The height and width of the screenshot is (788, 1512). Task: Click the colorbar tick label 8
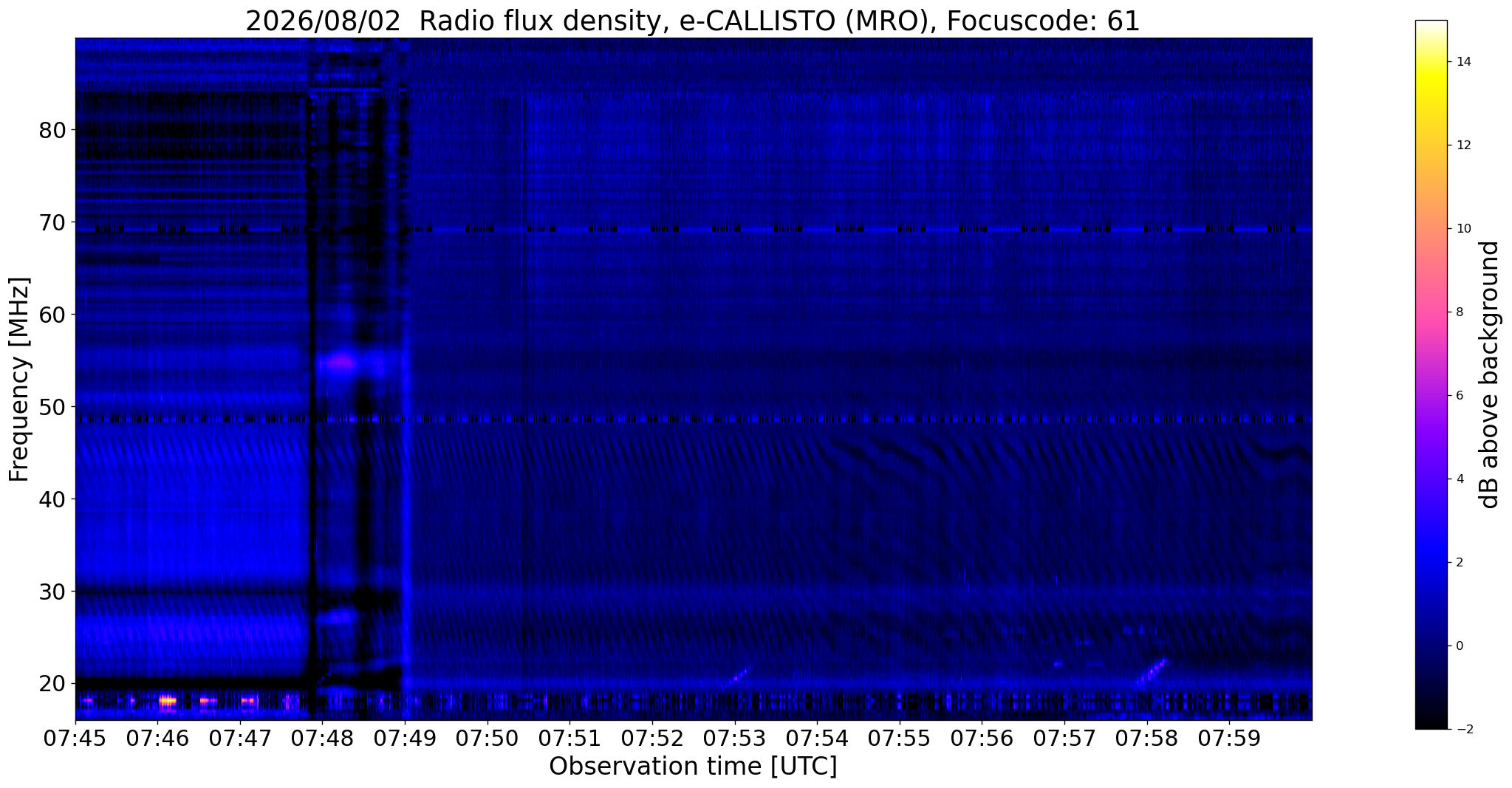pos(1458,312)
